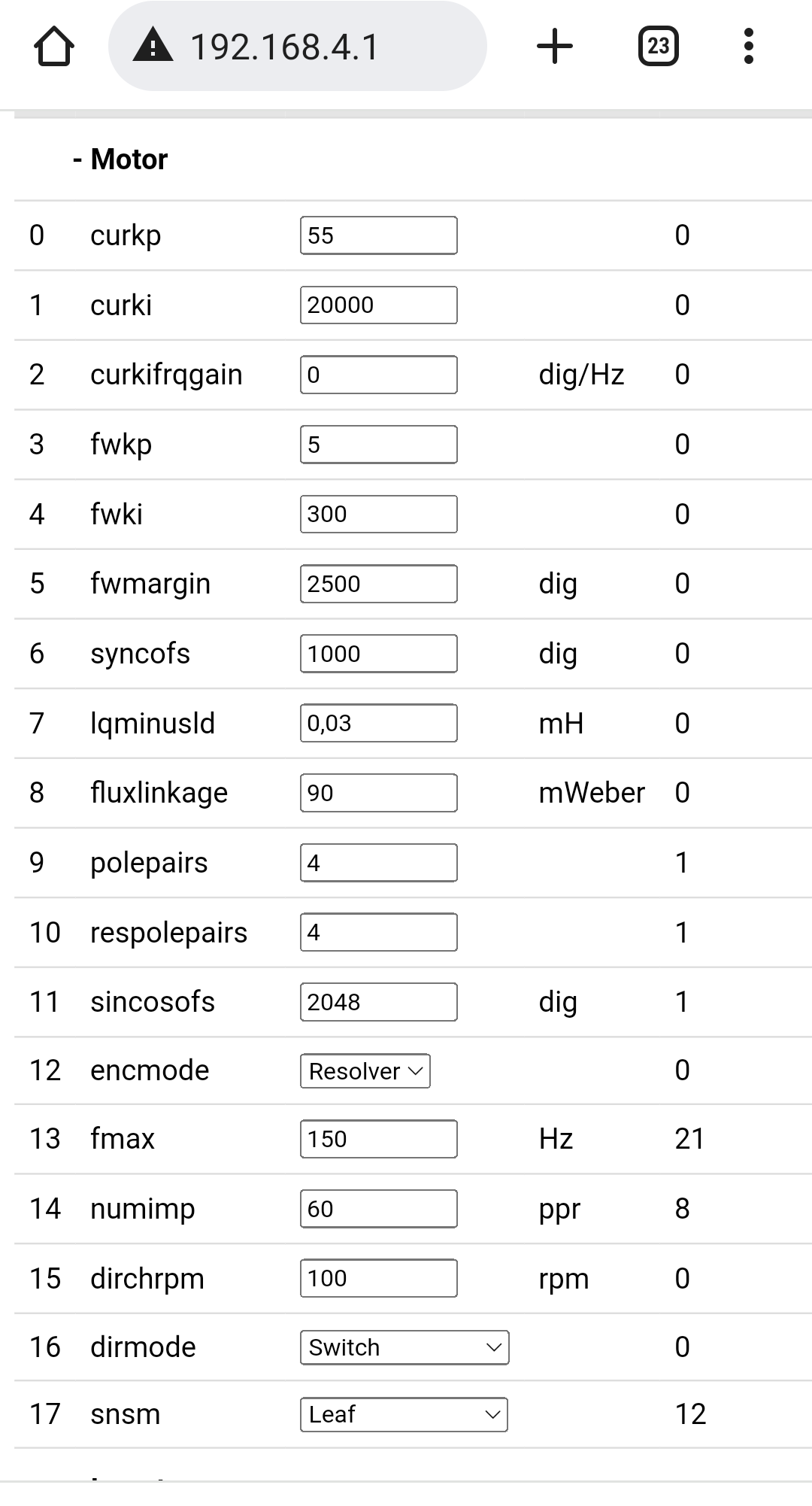812x1506 pixels.
Task: Open the browser three-dot menu
Action: pyautogui.click(x=748, y=47)
